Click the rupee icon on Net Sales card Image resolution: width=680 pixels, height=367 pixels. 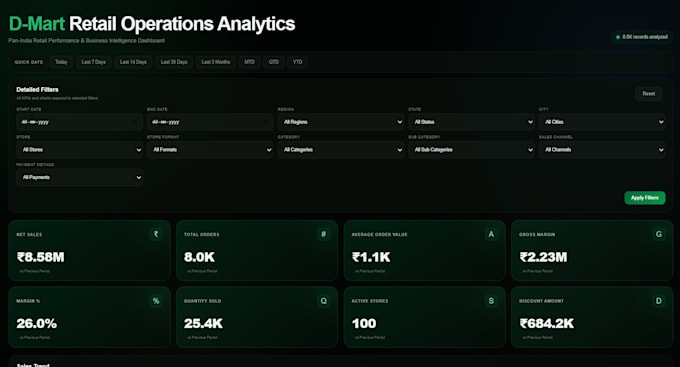coord(156,234)
